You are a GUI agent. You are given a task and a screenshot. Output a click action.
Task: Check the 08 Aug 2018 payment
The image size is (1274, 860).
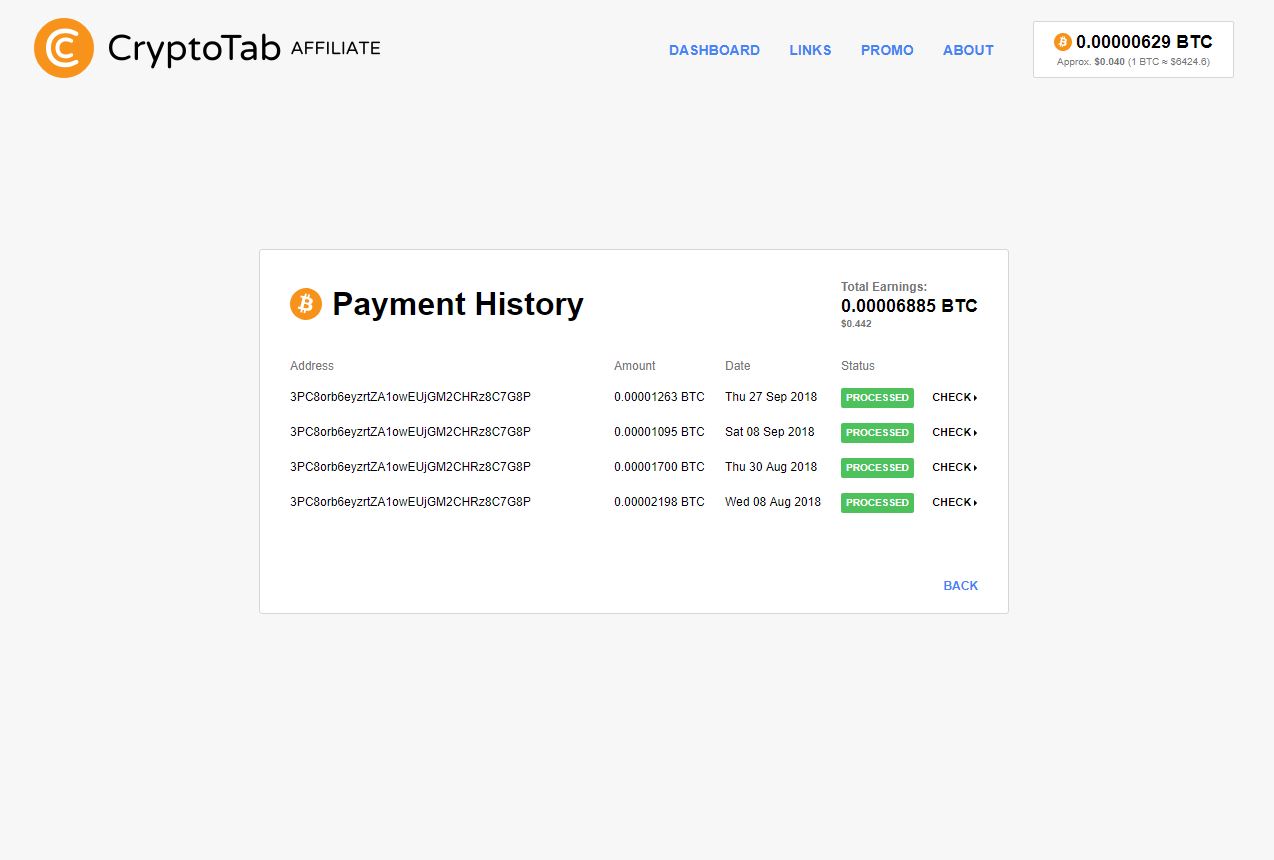point(954,503)
